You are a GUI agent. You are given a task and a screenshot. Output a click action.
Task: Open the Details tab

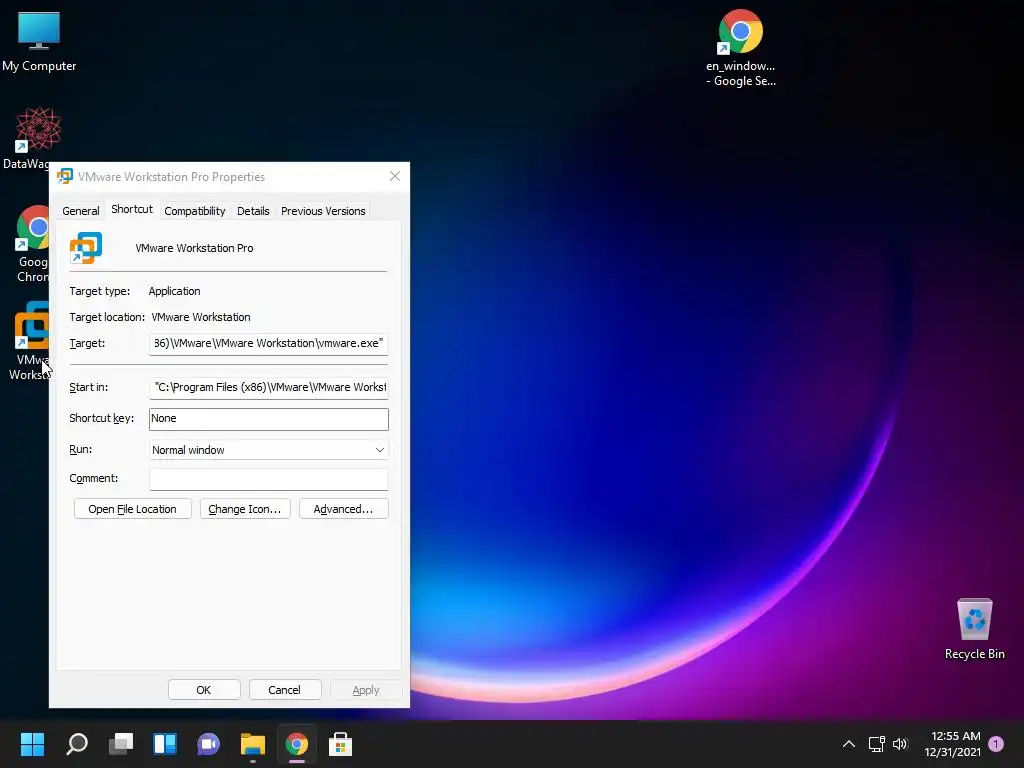point(253,211)
